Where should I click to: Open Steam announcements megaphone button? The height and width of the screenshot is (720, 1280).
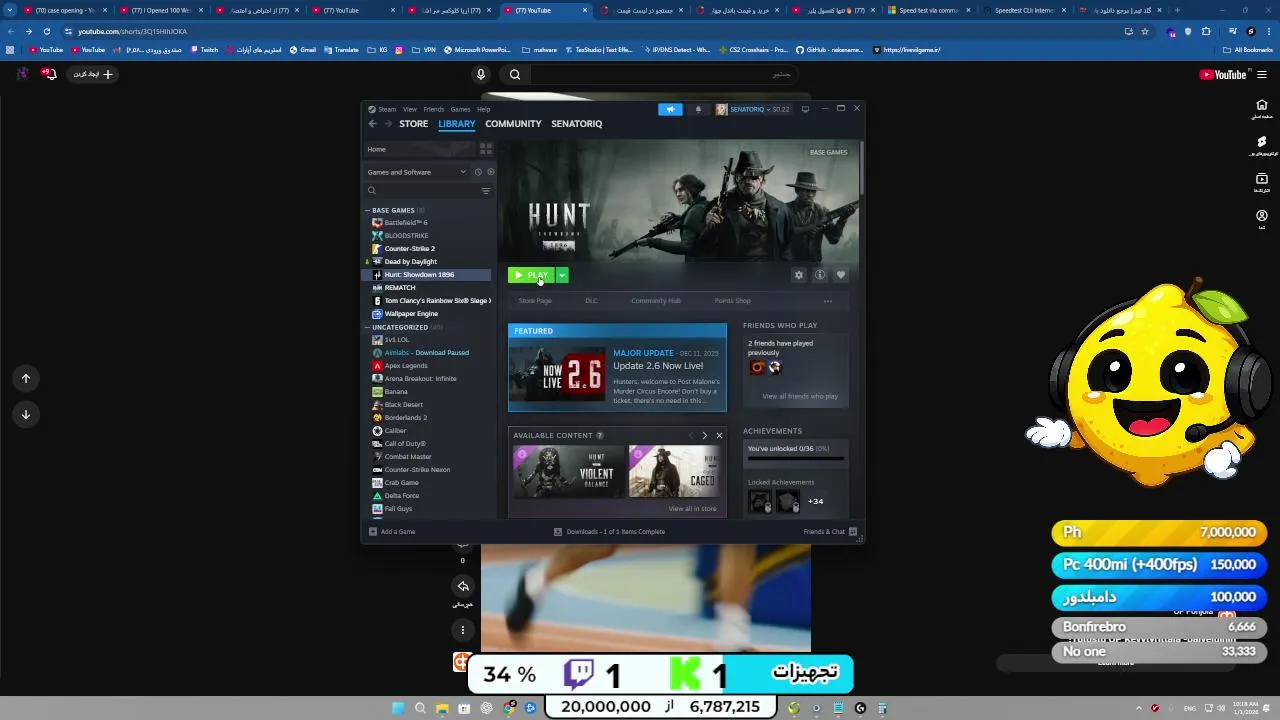click(x=670, y=109)
